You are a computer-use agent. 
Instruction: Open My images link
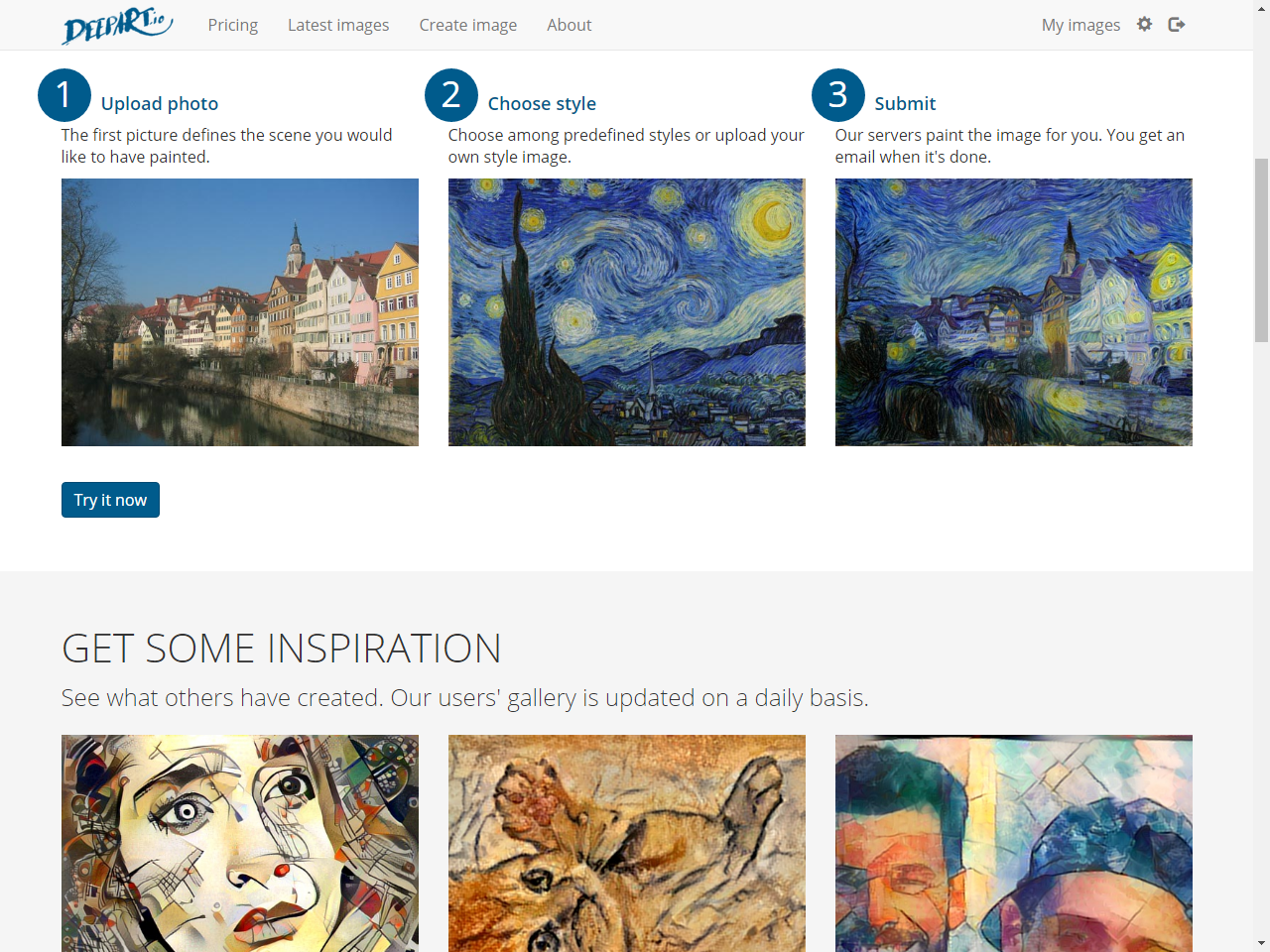point(1080,25)
